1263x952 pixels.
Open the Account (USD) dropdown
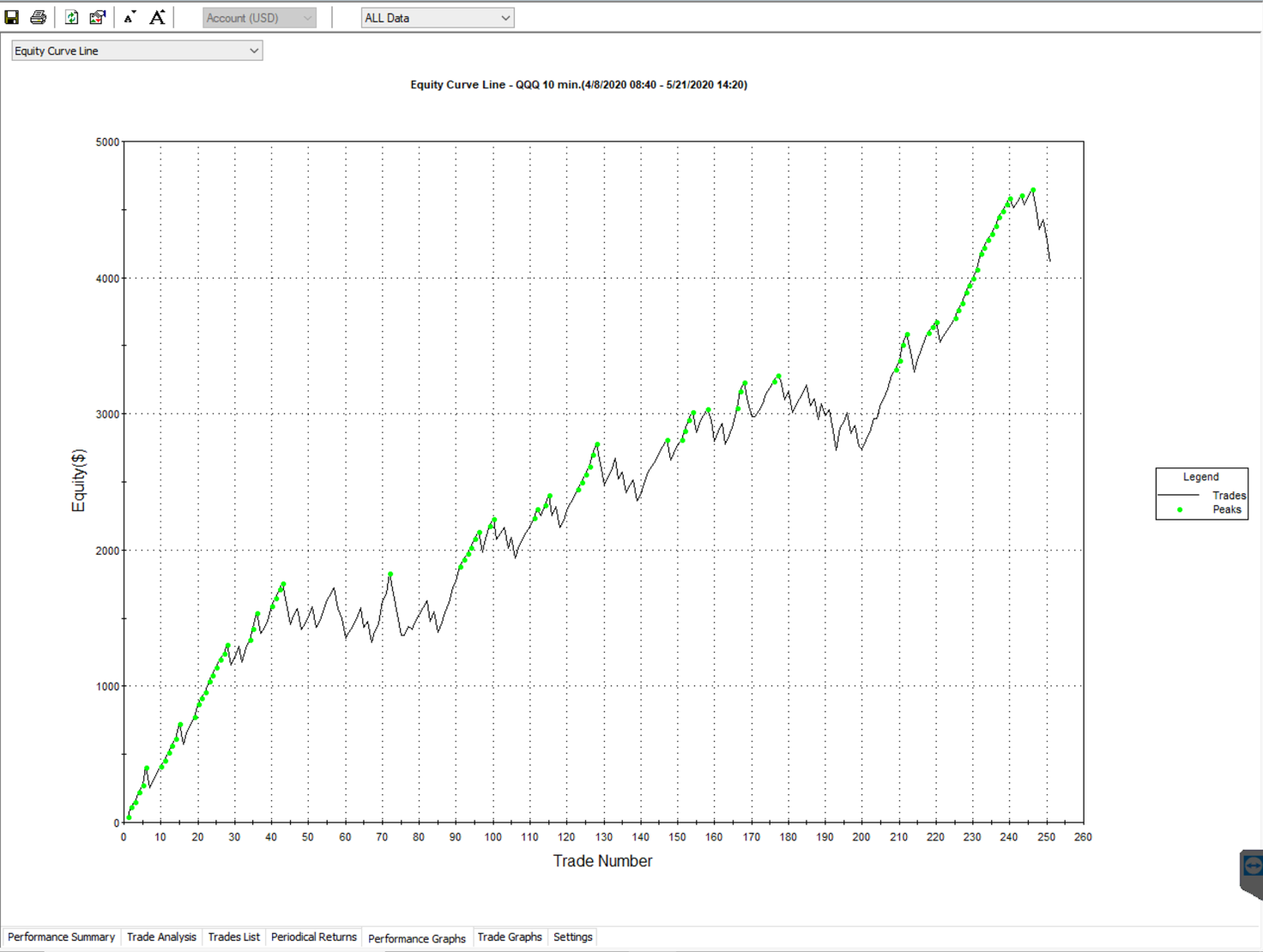click(259, 18)
